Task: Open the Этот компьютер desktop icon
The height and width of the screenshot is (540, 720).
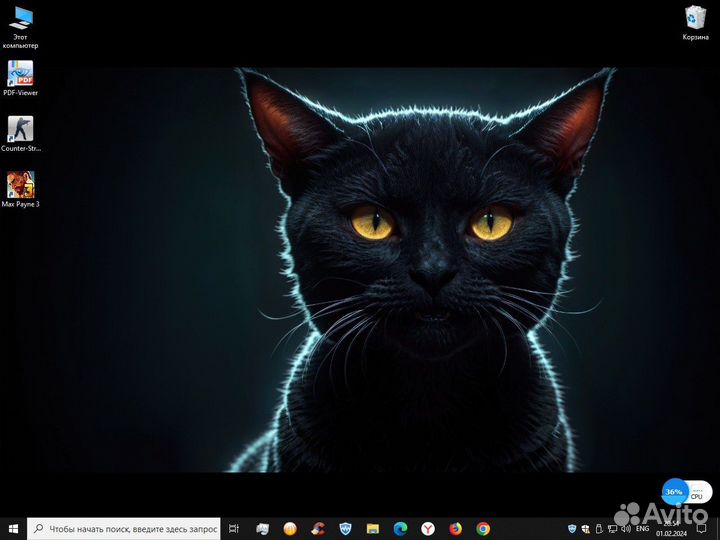Action: click(21, 28)
